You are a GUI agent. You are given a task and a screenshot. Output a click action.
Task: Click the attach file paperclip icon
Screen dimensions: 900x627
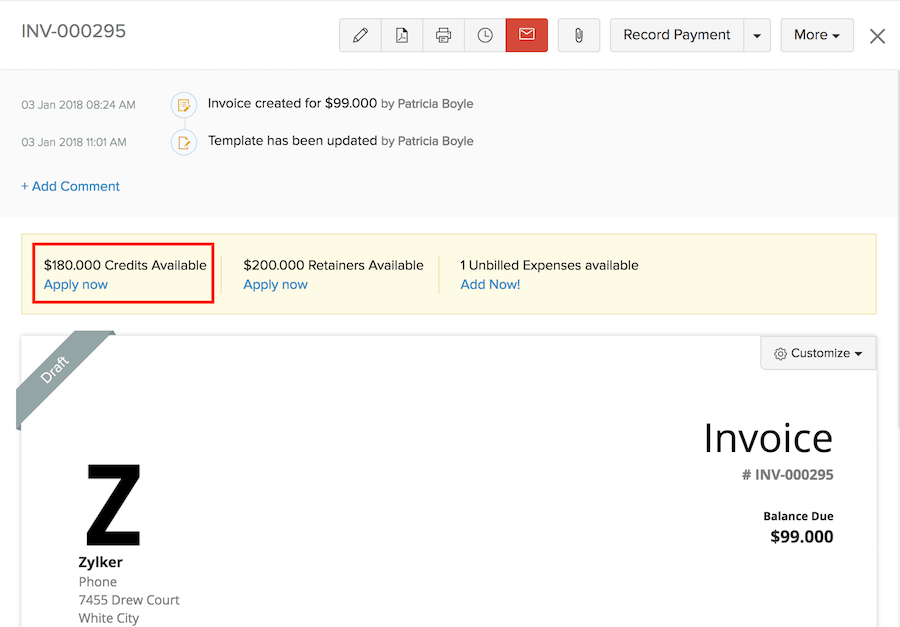[x=578, y=34]
